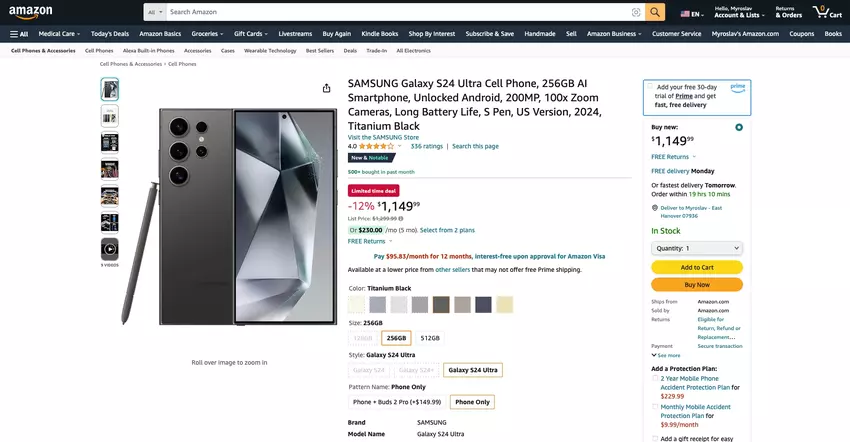The height and width of the screenshot is (442, 850).
Task: Select the Buy new radio button
Action: (739, 127)
